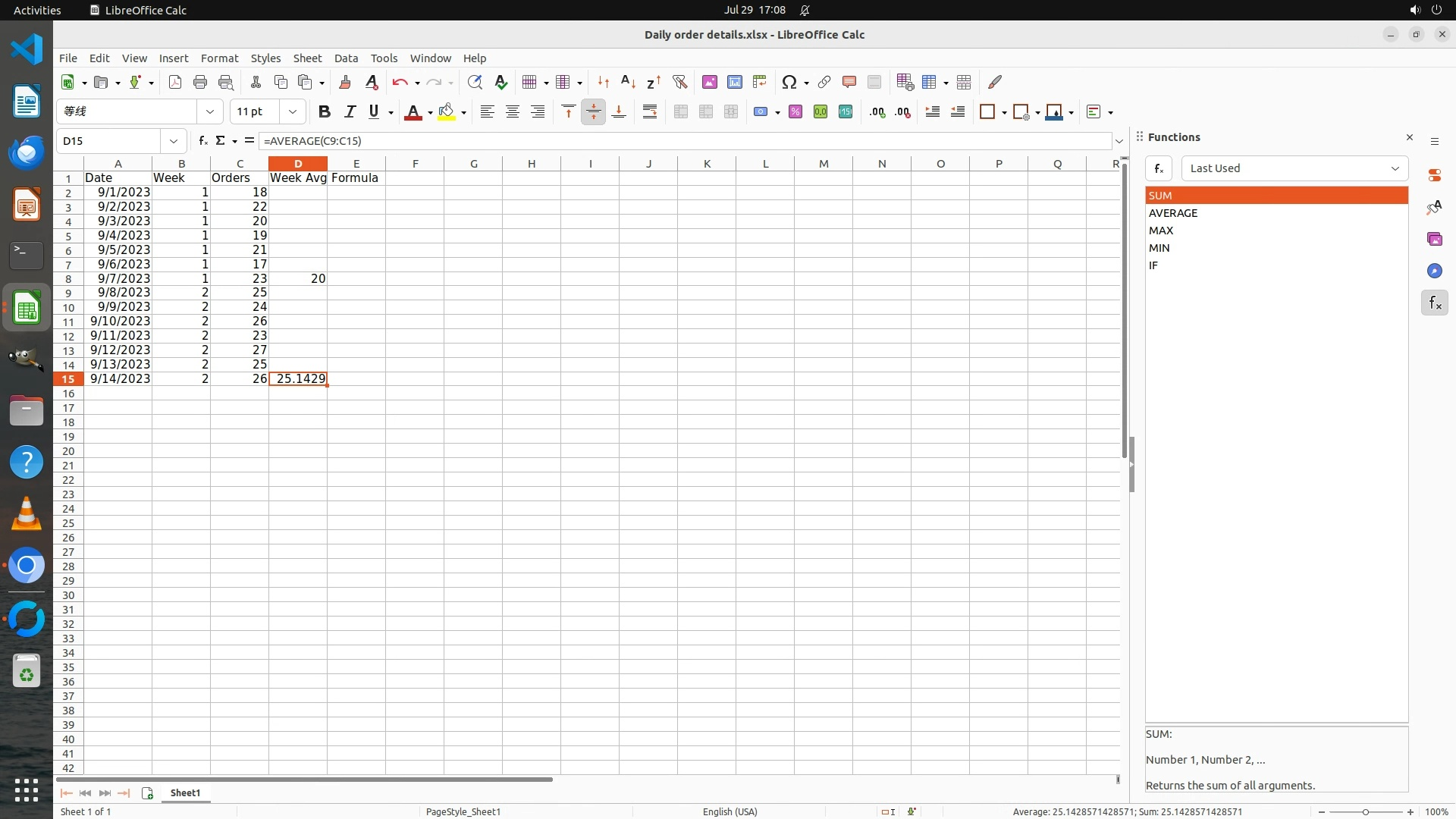Toggle Bold formatting
The image size is (1456, 819).
(324, 111)
